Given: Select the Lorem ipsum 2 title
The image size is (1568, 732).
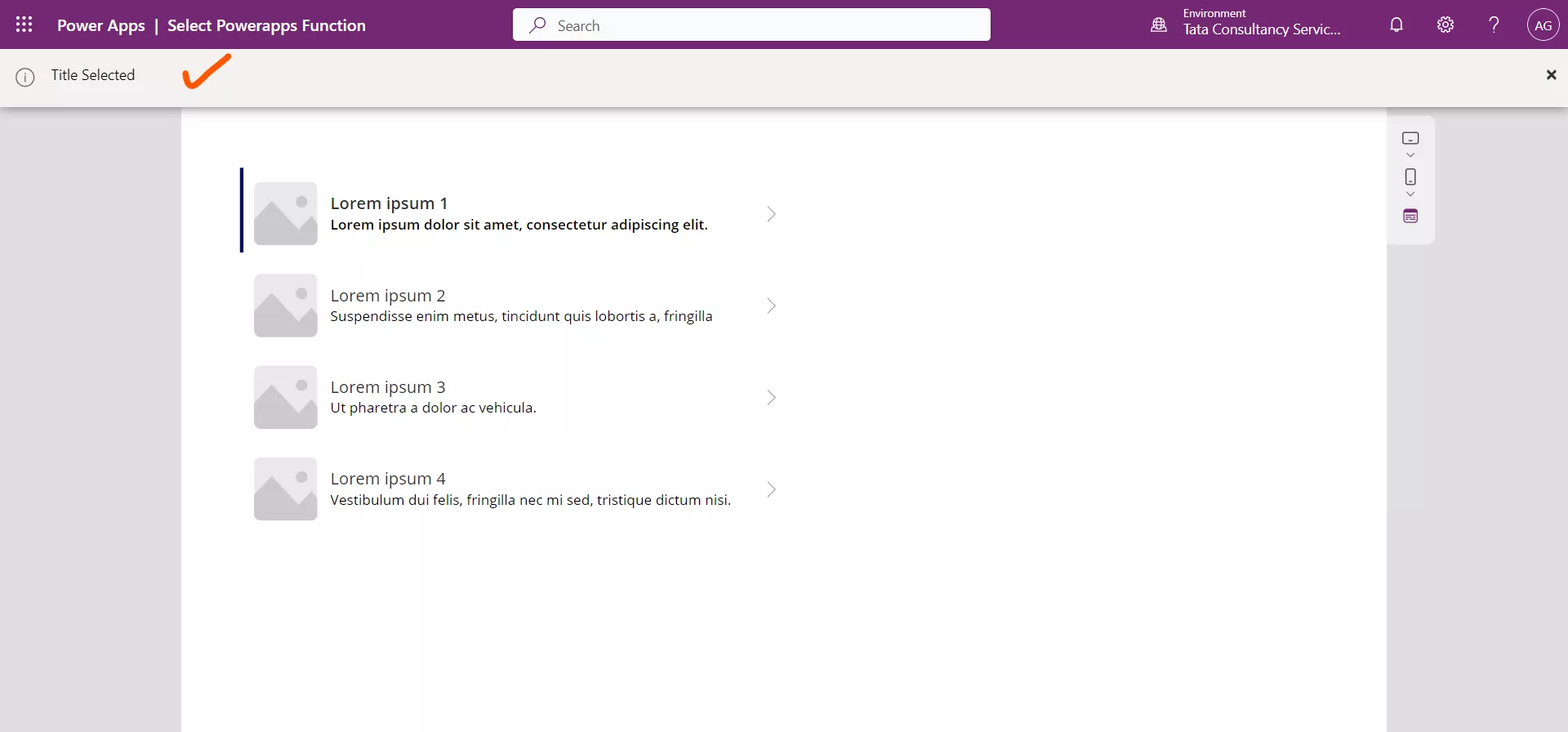Looking at the screenshot, I should 388,296.
